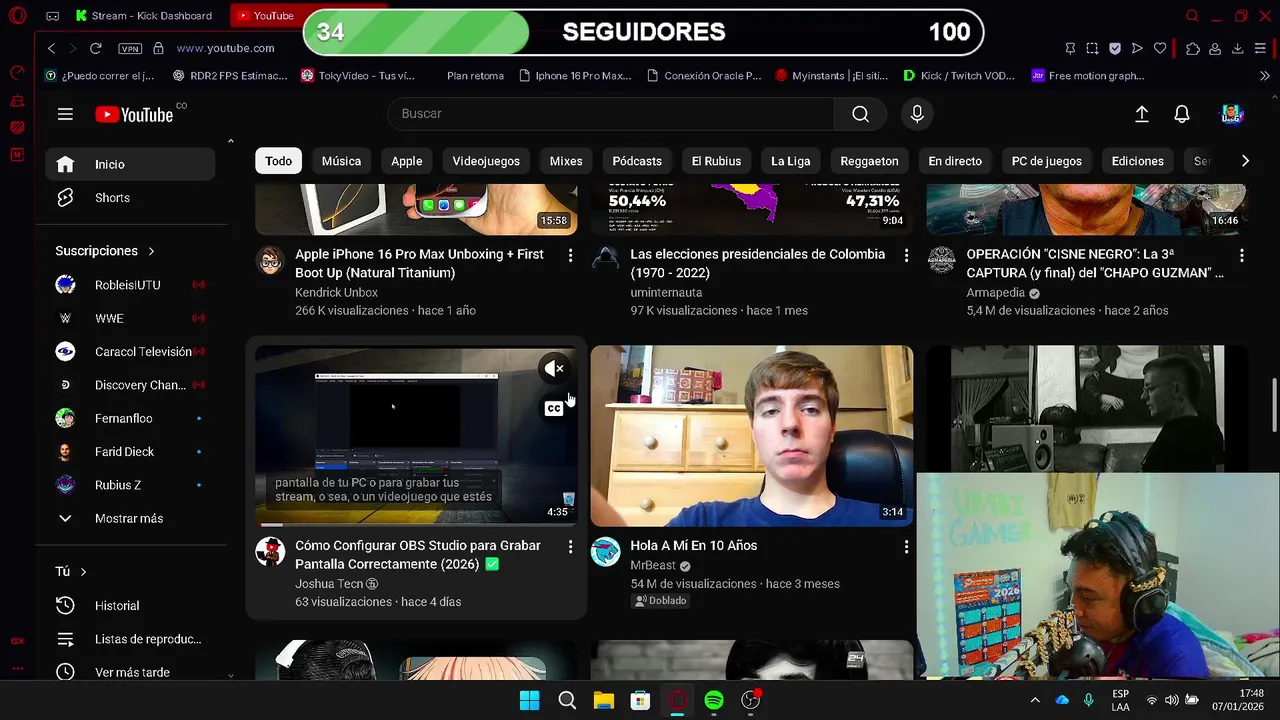The width and height of the screenshot is (1280, 720).
Task: Open tab search magnifier in title bar
Action: 1192,16
